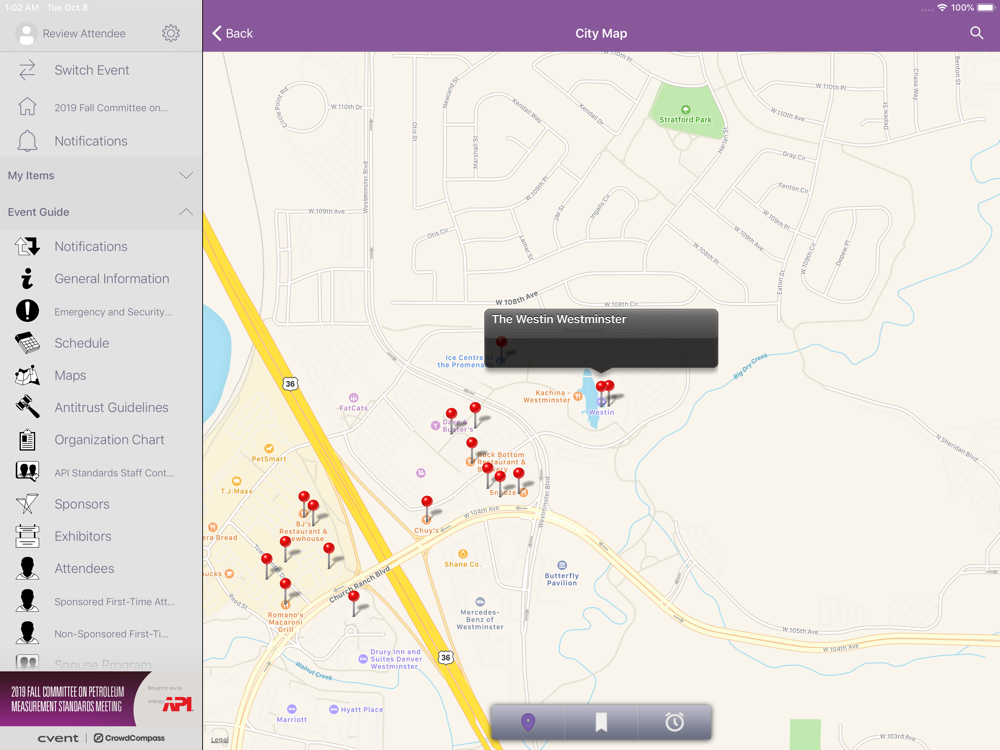Image resolution: width=1000 pixels, height=750 pixels.
Task: Open the bookmarks toolbar button
Action: click(x=601, y=722)
